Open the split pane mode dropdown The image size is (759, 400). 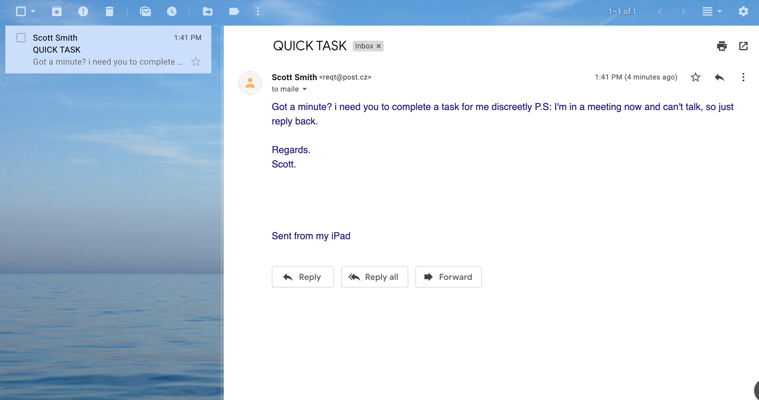pos(711,11)
